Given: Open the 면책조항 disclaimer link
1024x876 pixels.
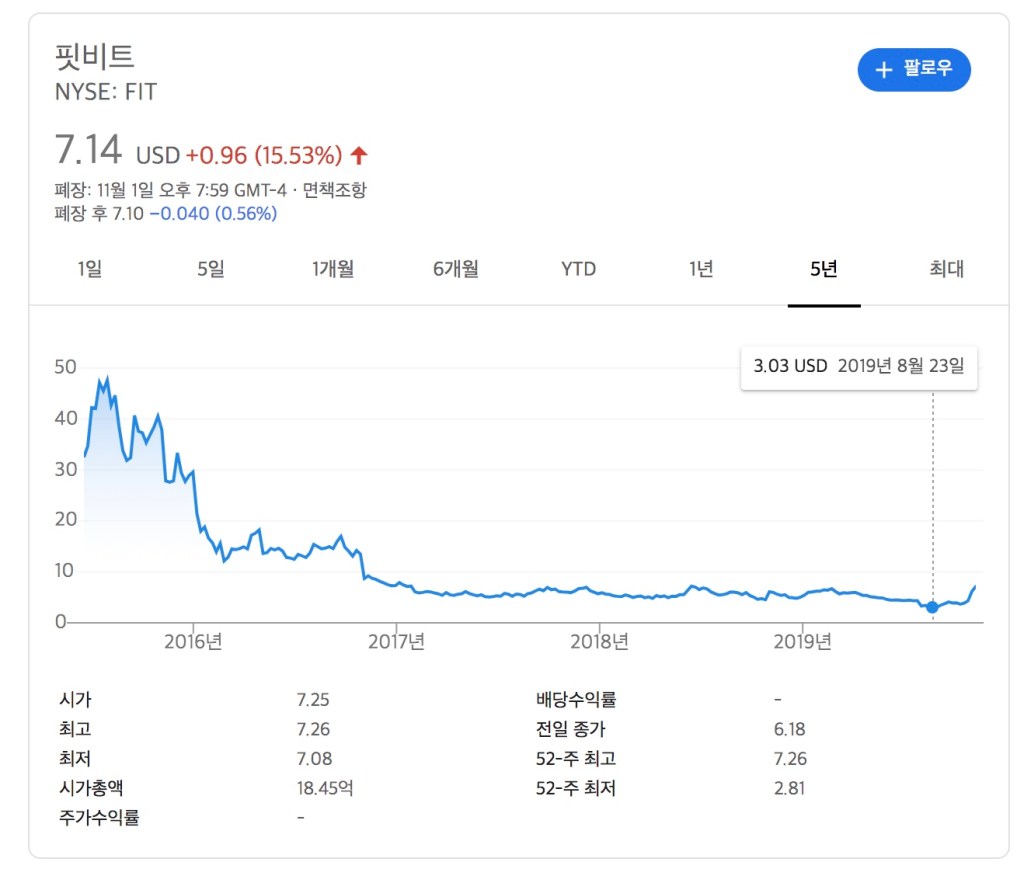Looking at the screenshot, I should click(335, 190).
